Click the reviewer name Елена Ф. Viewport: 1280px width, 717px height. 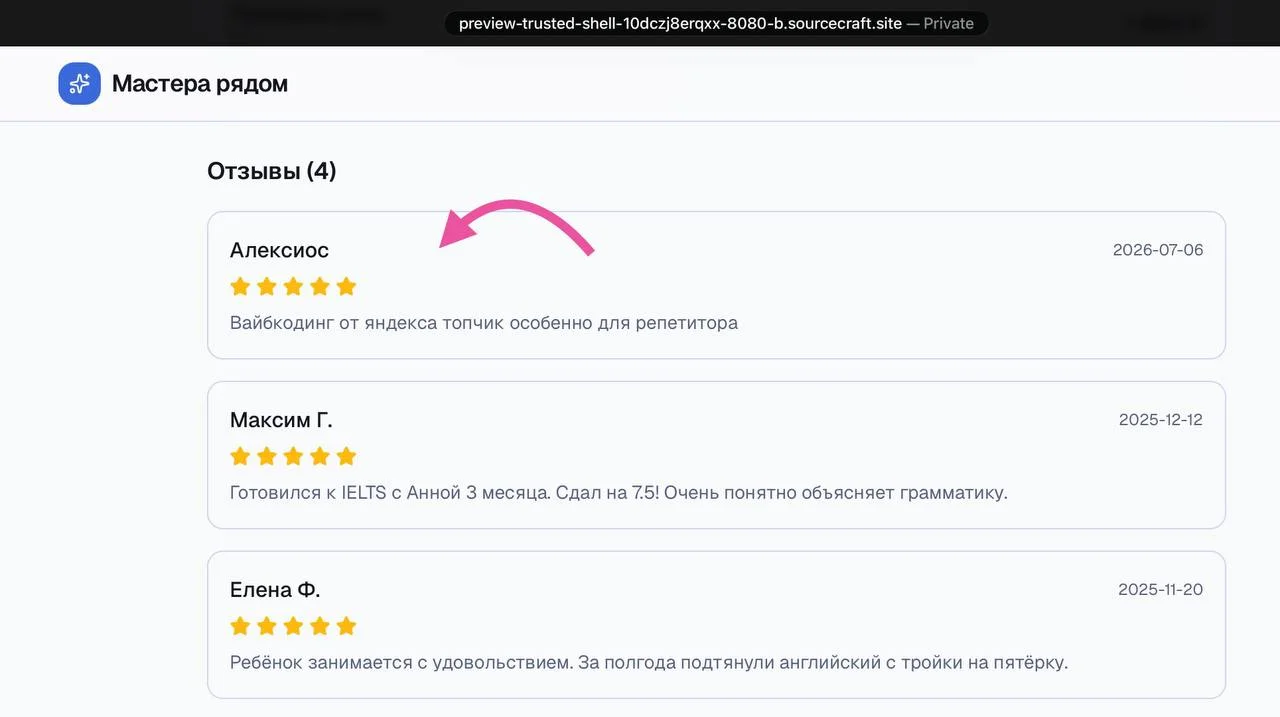[275, 590]
